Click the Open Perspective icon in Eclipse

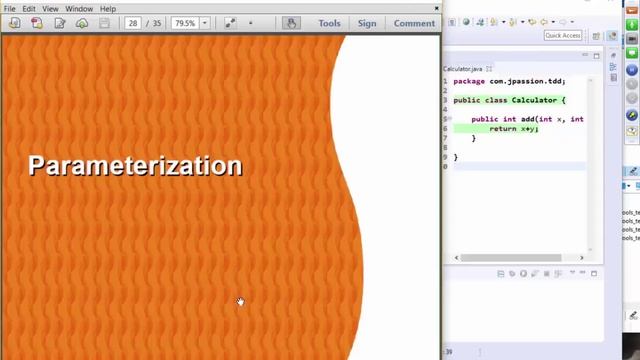[596, 36]
